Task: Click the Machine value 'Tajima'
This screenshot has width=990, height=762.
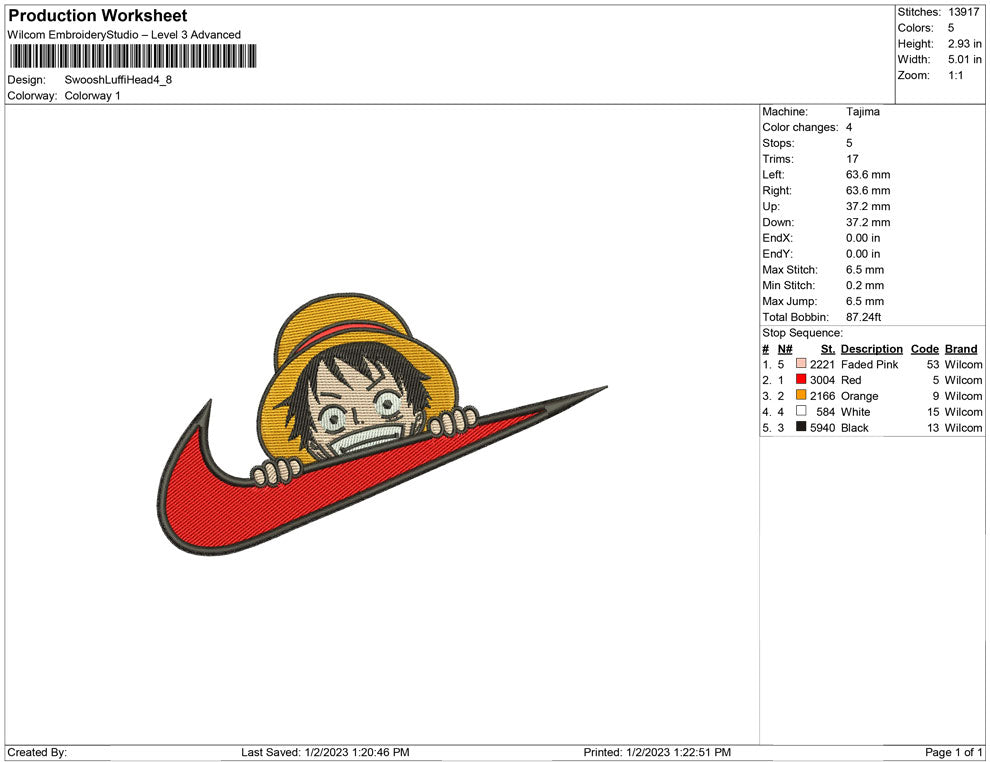Action: [x=862, y=111]
